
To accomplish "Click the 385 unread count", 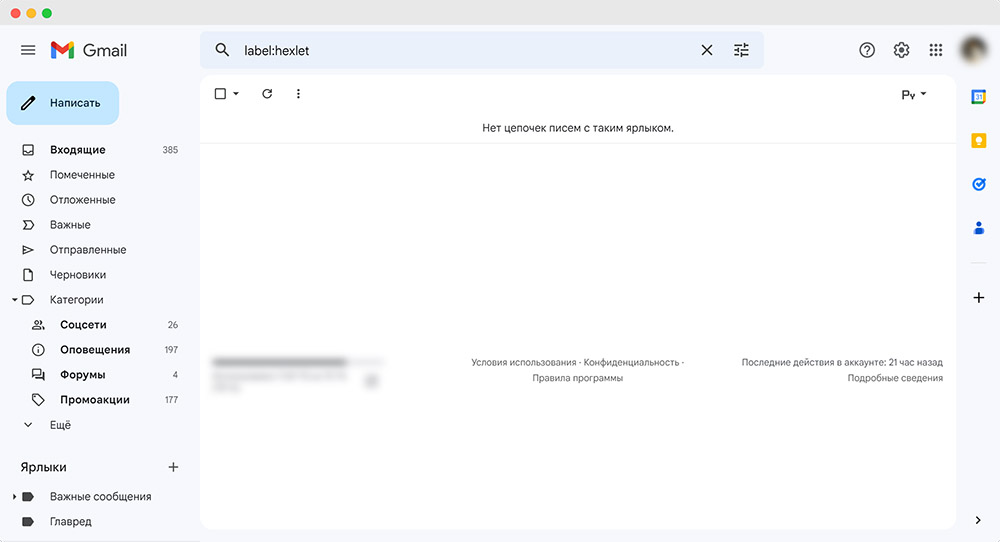I will pos(170,150).
